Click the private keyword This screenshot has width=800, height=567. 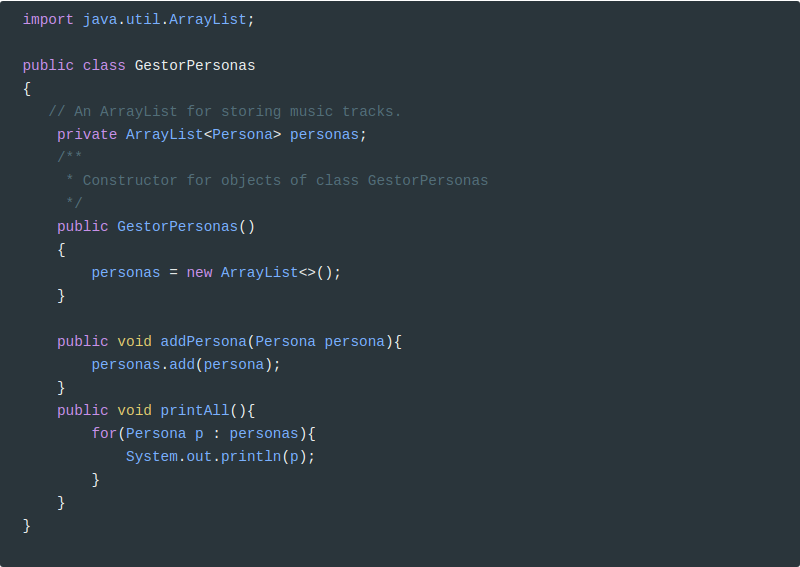point(87,134)
